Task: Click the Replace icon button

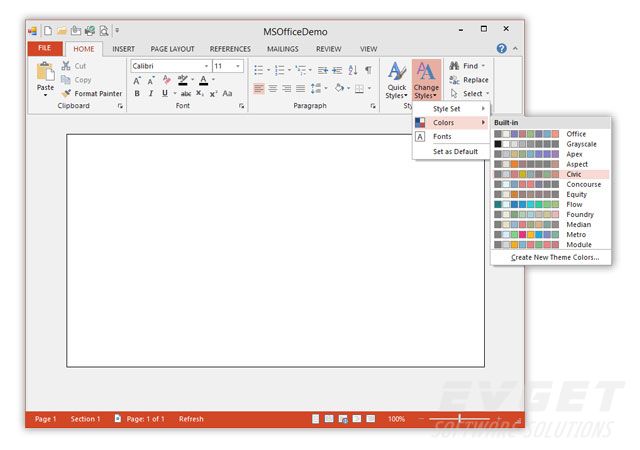Action: coord(469,80)
